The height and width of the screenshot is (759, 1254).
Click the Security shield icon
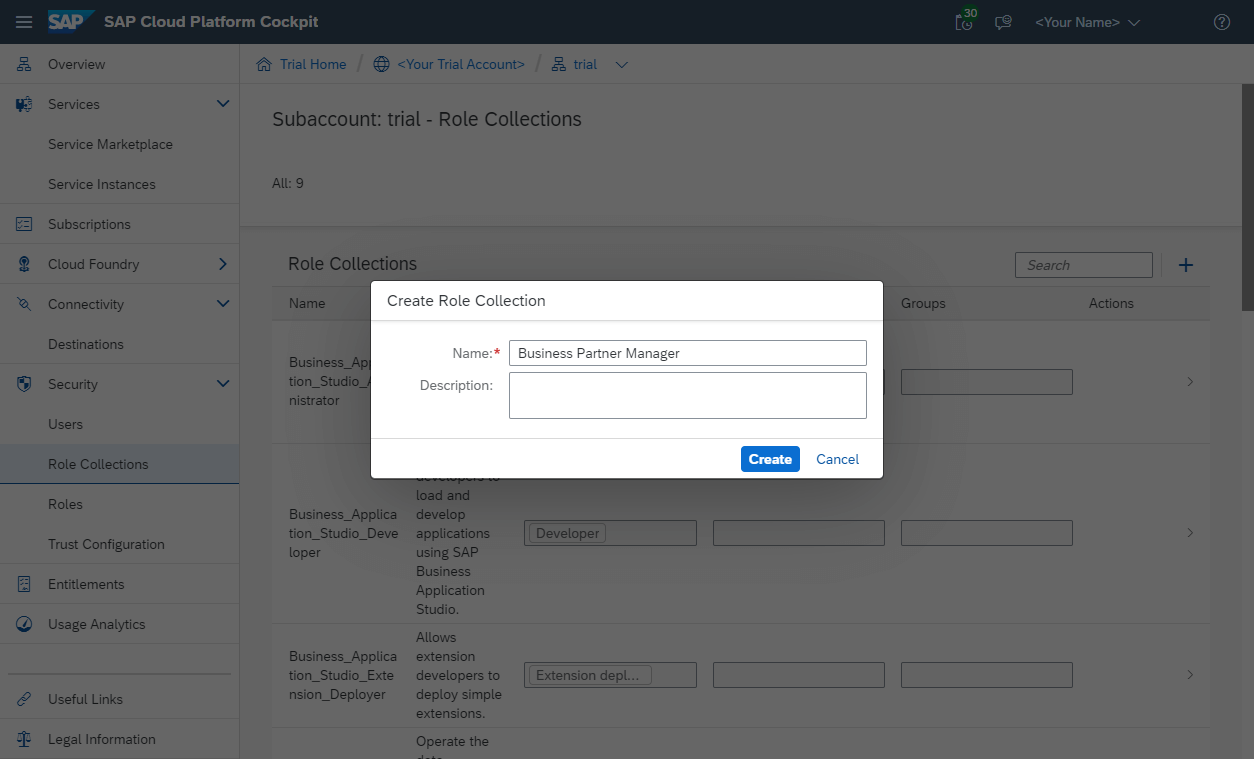click(24, 384)
